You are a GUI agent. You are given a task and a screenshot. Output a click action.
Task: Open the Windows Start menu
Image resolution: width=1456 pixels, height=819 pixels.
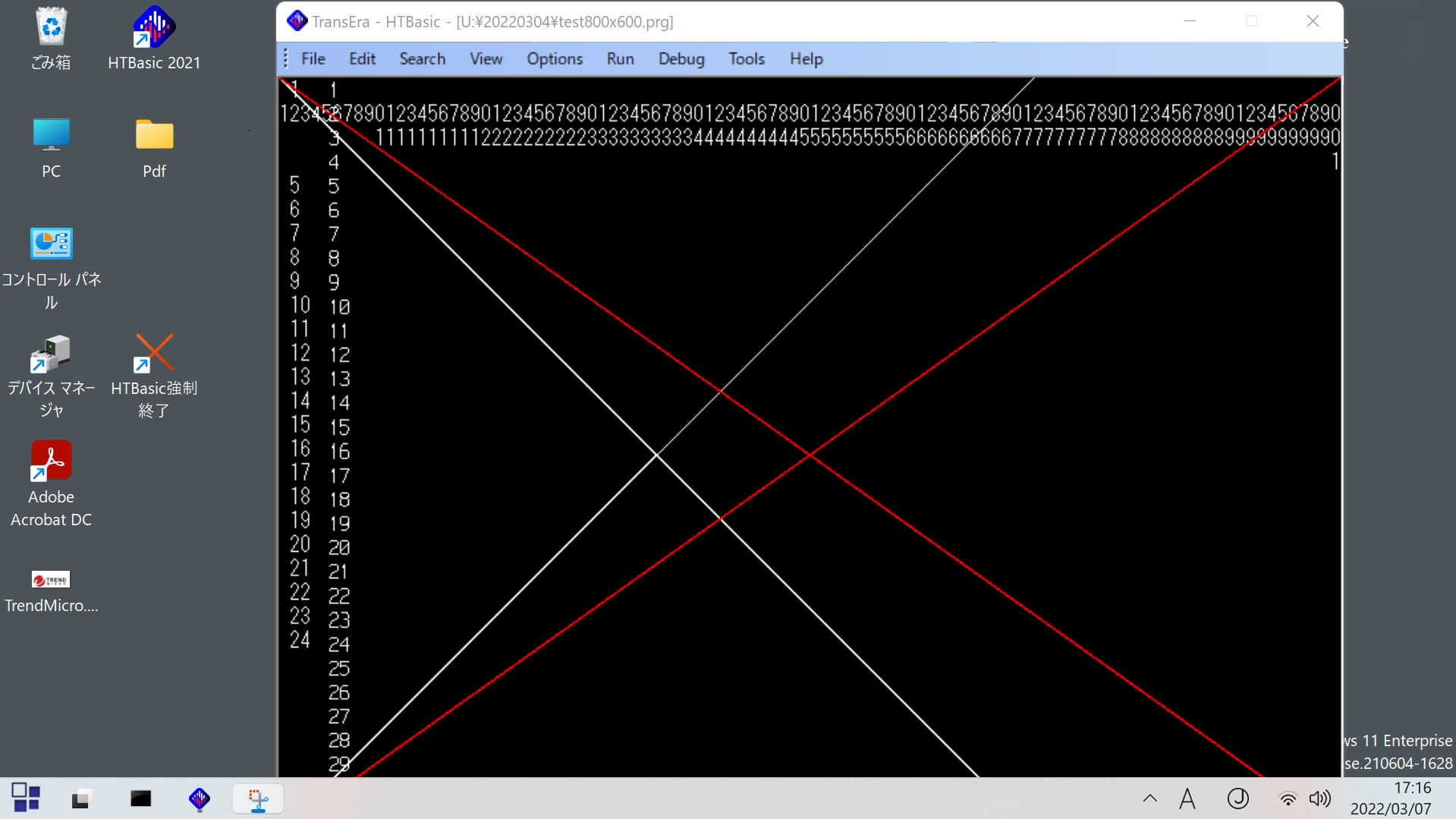tap(26, 798)
